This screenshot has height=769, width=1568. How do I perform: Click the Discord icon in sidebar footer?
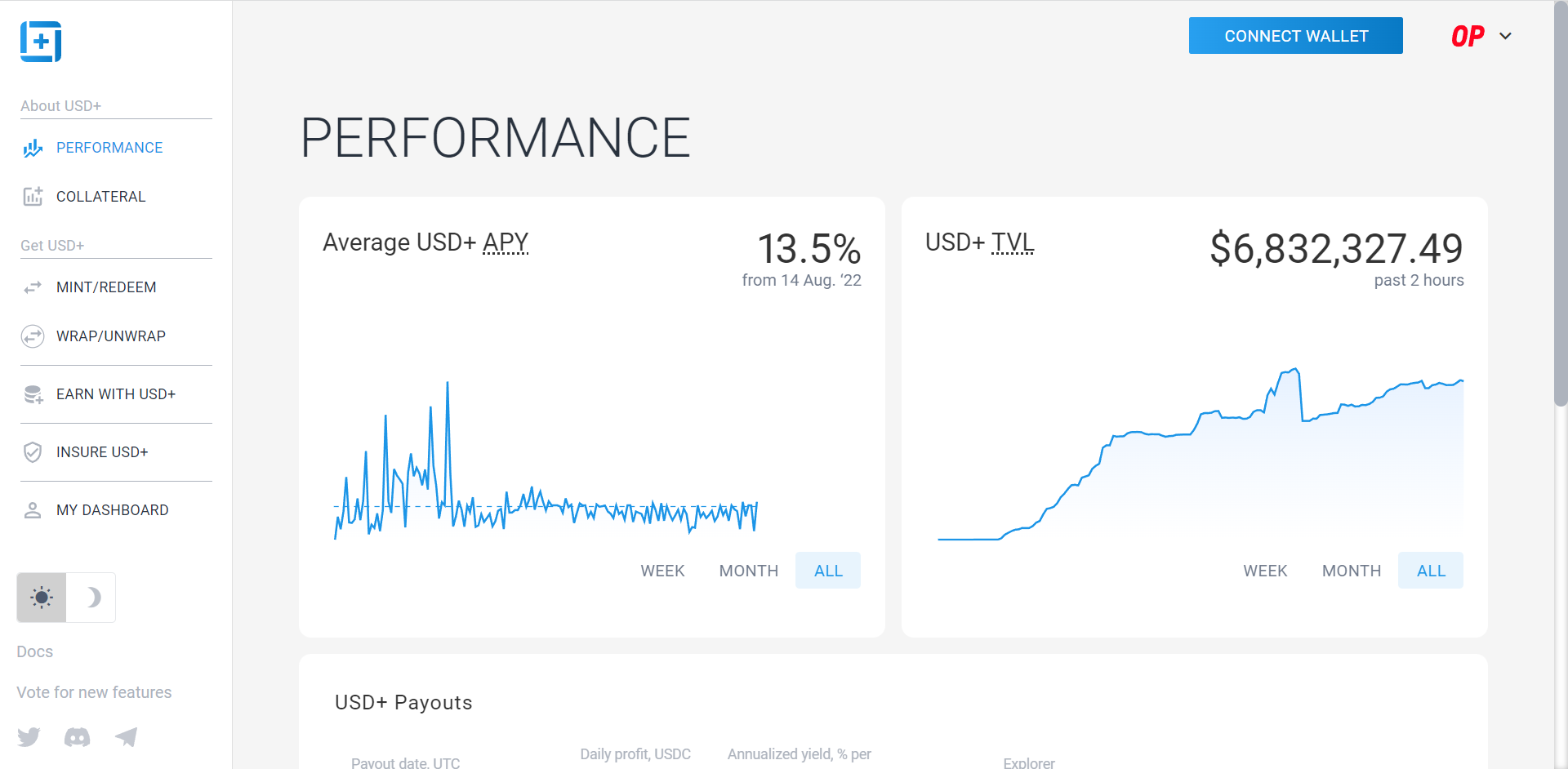(x=77, y=736)
